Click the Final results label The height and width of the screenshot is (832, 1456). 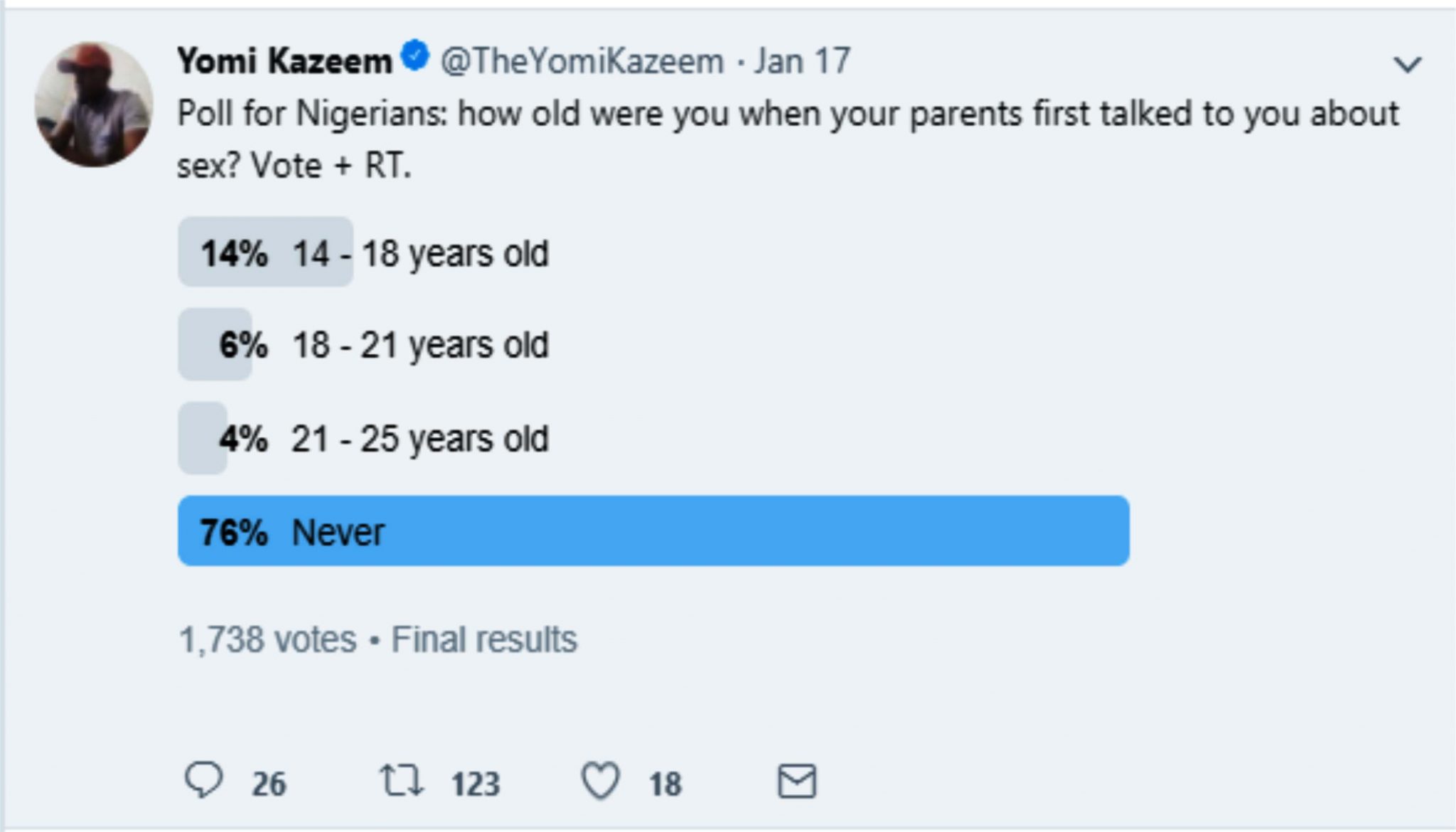click(x=484, y=639)
